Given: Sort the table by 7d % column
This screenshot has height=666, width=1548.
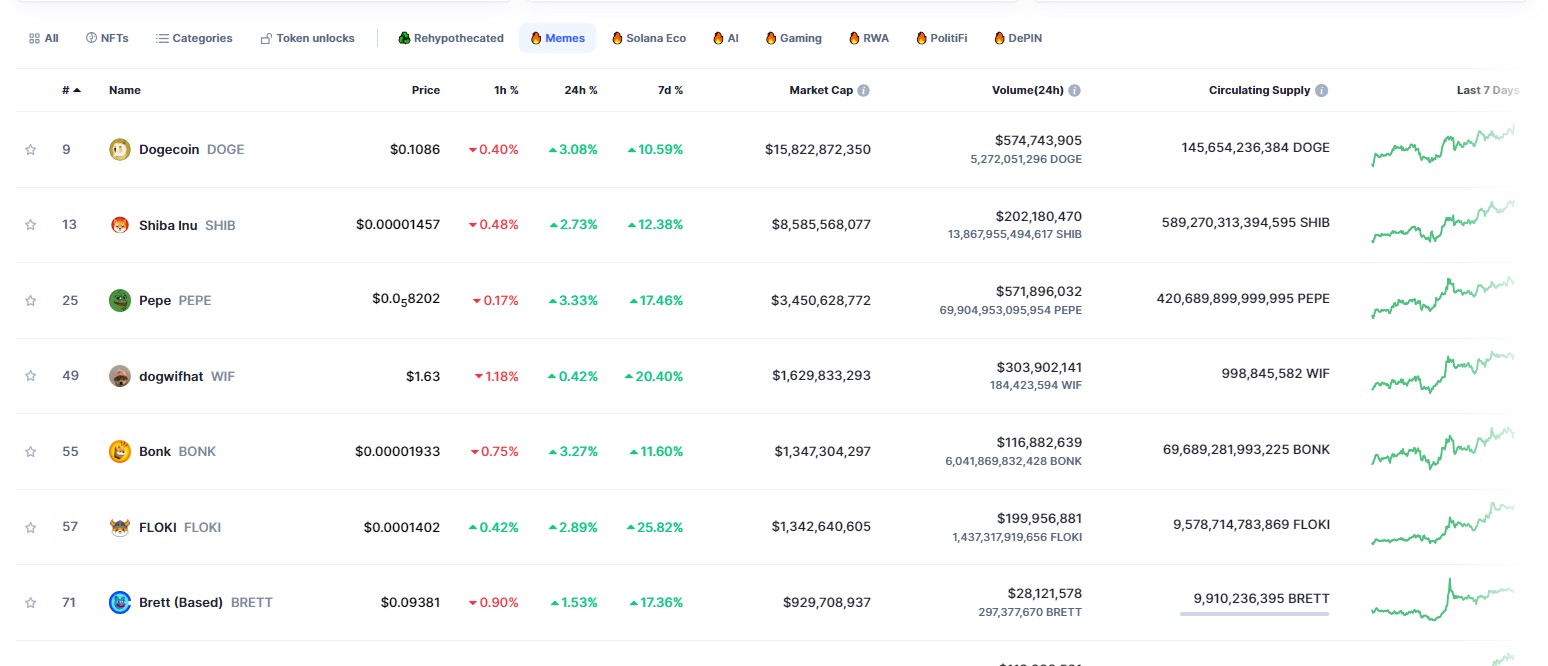Looking at the screenshot, I should [670, 90].
